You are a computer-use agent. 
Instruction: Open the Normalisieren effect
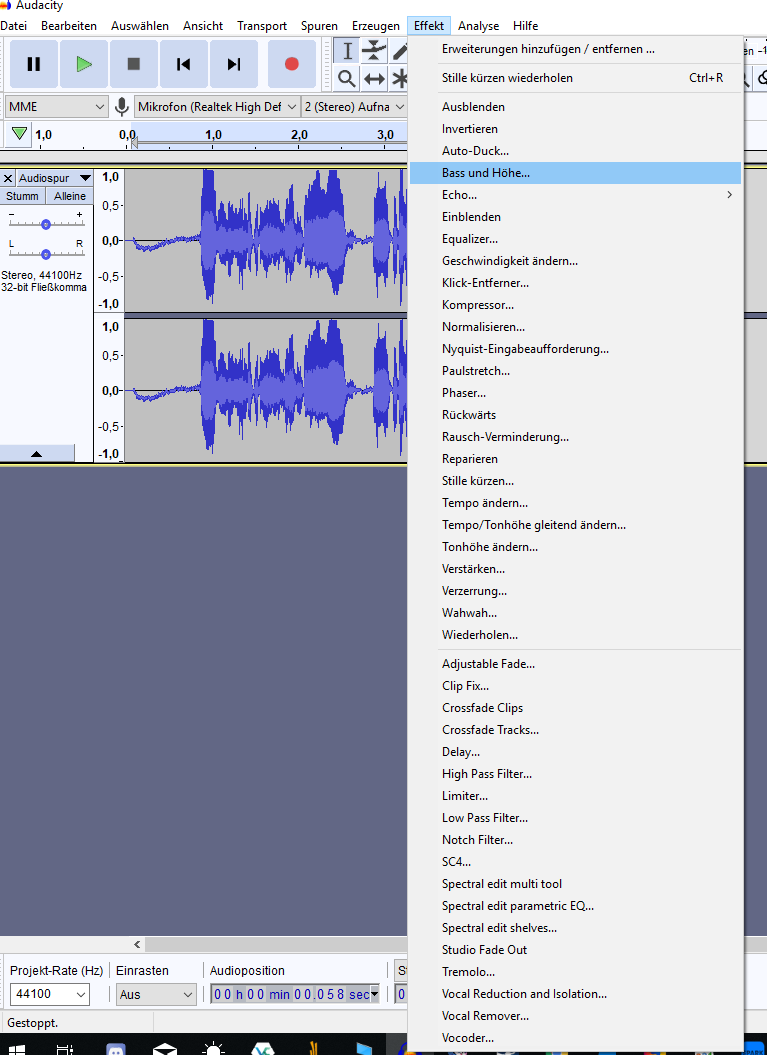pyautogui.click(x=575, y=327)
